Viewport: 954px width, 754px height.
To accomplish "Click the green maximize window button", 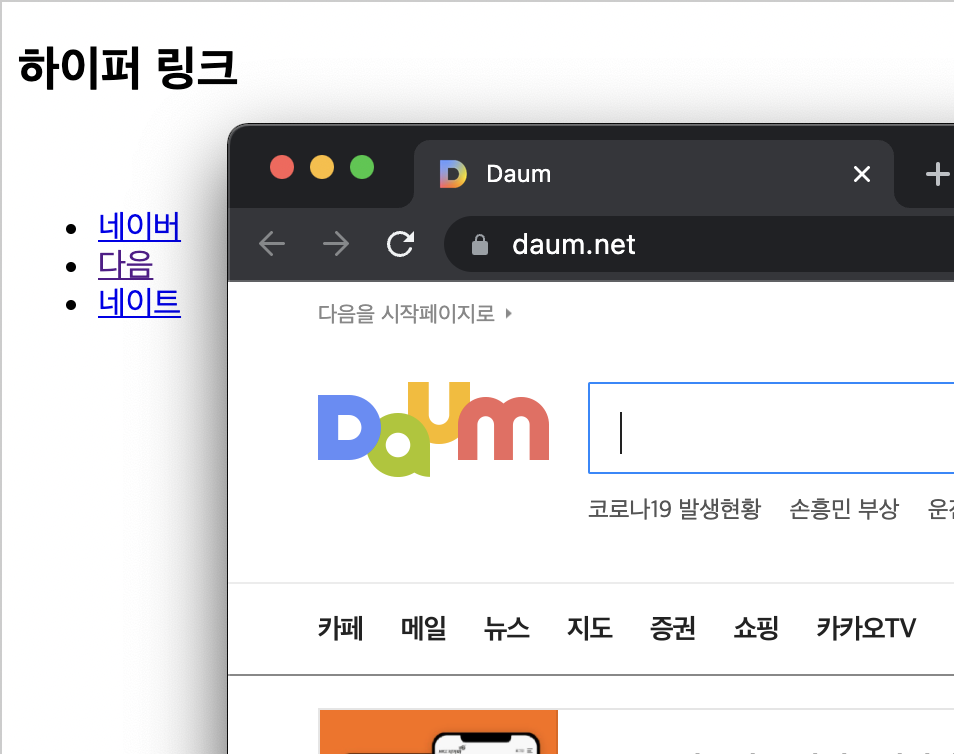I will click(362, 167).
